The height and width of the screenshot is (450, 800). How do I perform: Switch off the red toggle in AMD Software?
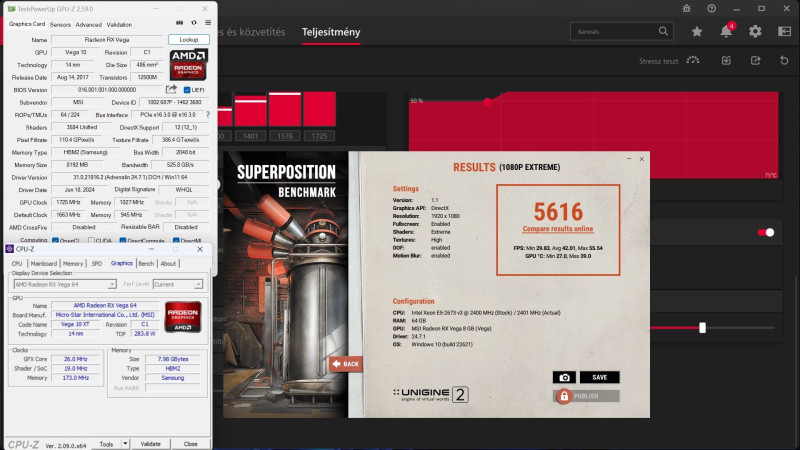coord(765,232)
